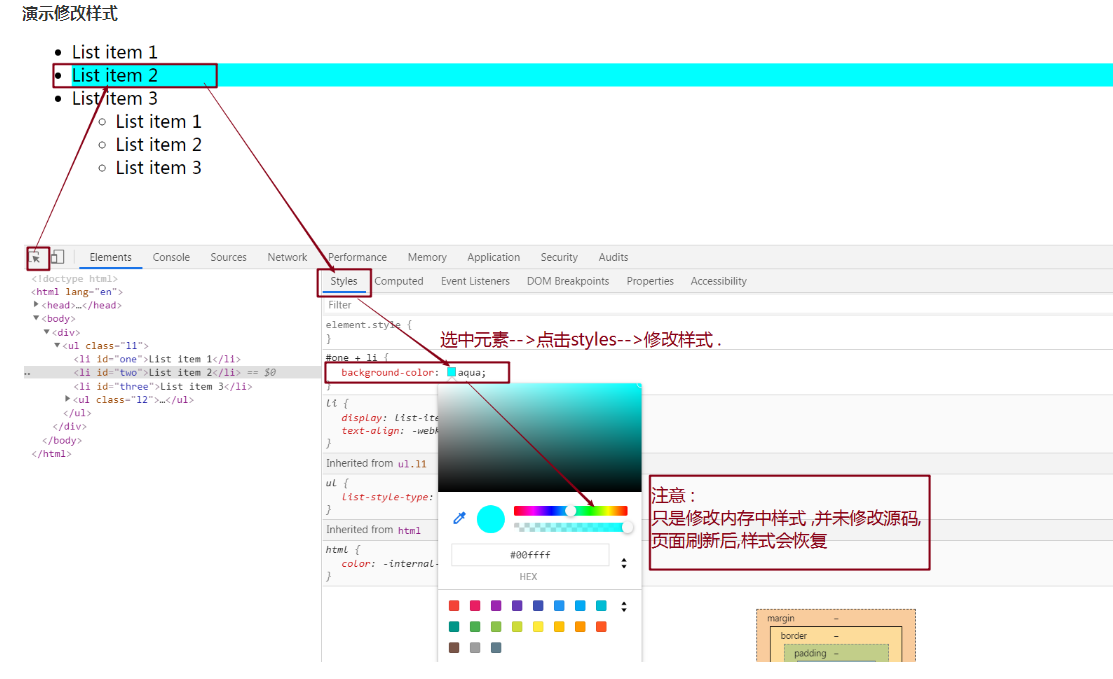Open the Application tab
The height and width of the screenshot is (679, 1113).
tap(493, 257)
